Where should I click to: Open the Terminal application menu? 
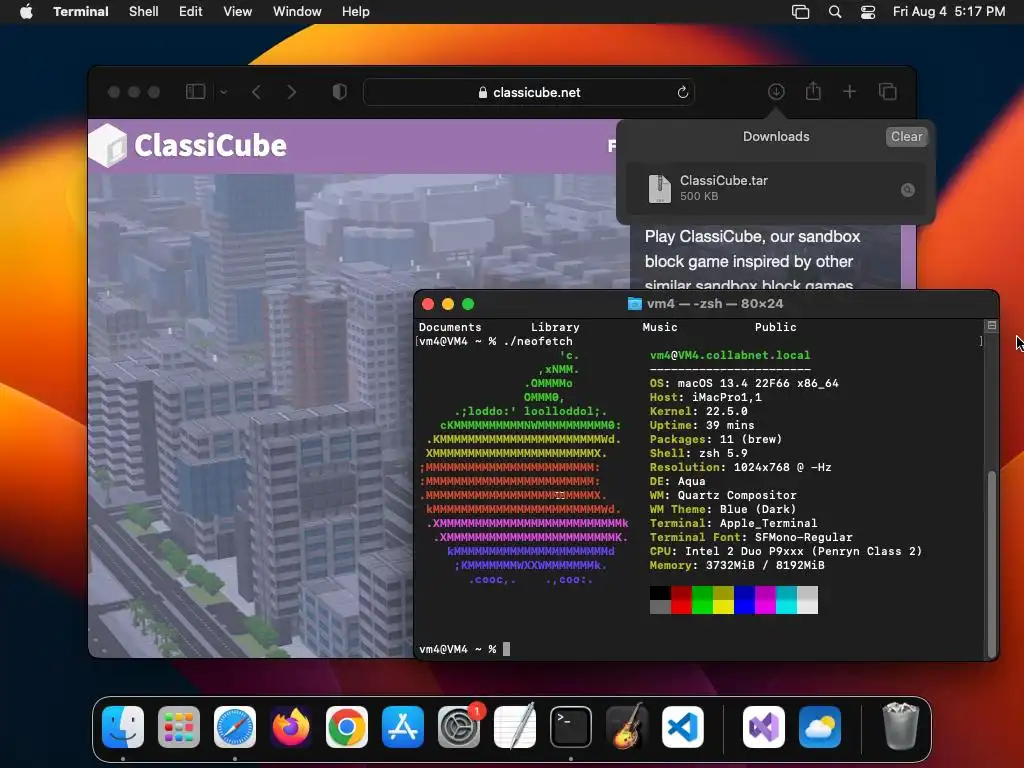[80, 11]
